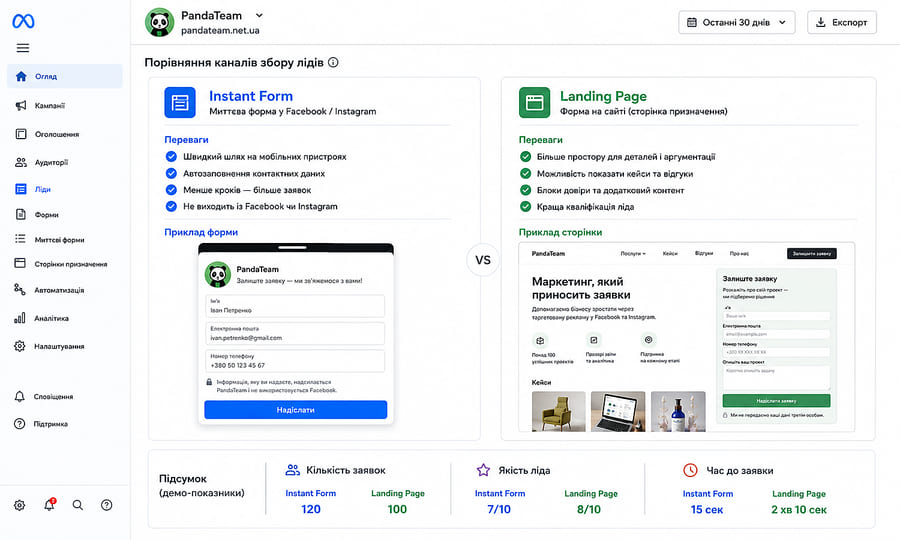Open the Огляд home item
This screenshot has width=900, height=540.
(64, 76)
